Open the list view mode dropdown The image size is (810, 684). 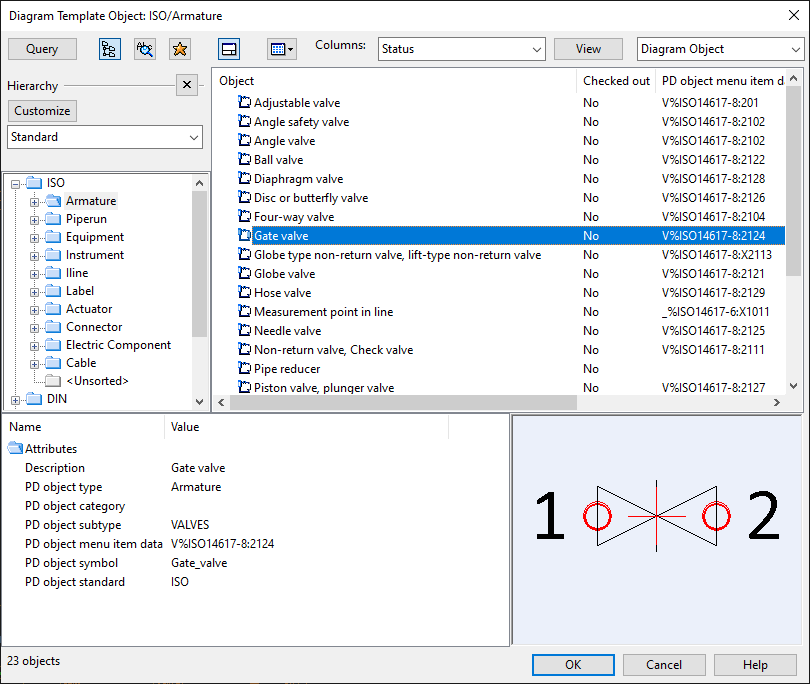pyautogui.click(x=282, y=49)
